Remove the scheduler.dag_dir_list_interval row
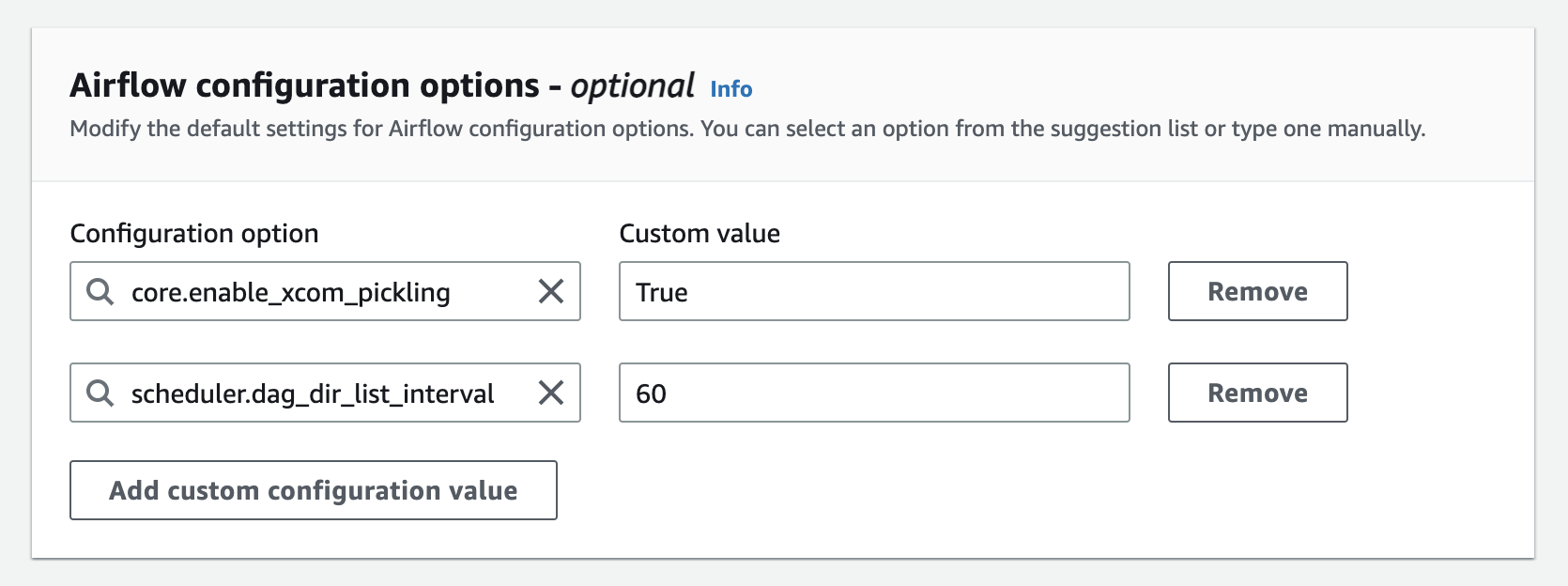The image size is (1568, 586). point(1257,393)
